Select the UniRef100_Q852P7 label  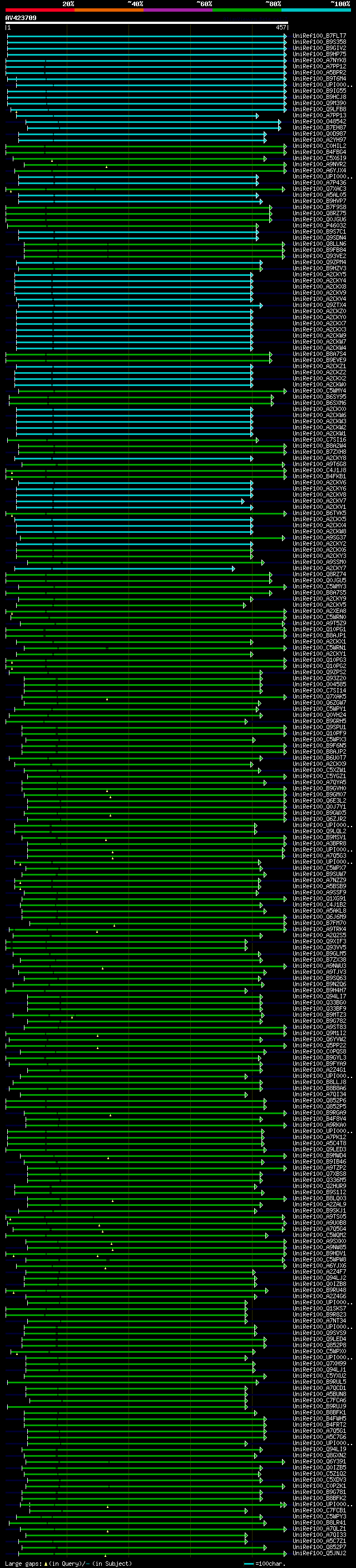click(319, 1547)
